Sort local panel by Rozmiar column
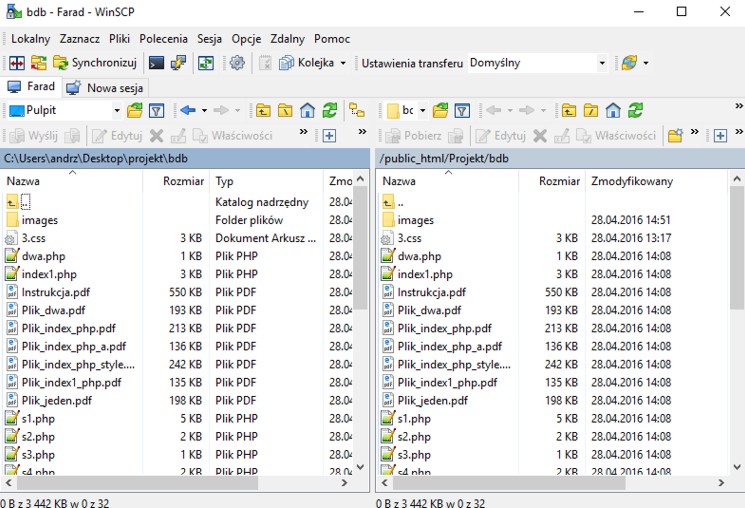Screen dimensions: 745x508 click(x=176, y=181)
